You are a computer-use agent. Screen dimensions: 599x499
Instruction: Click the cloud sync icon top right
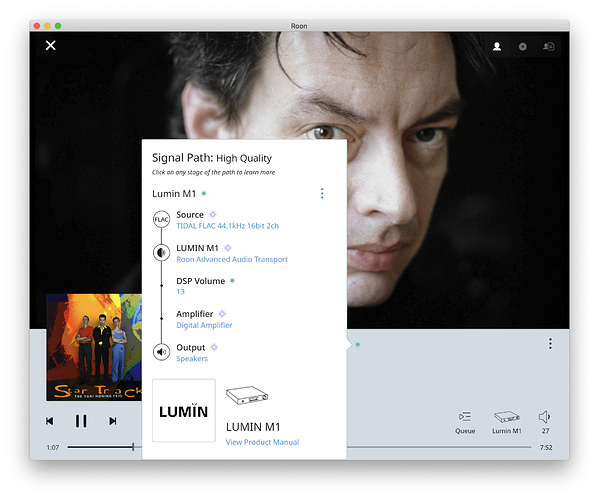coord(549,47)
